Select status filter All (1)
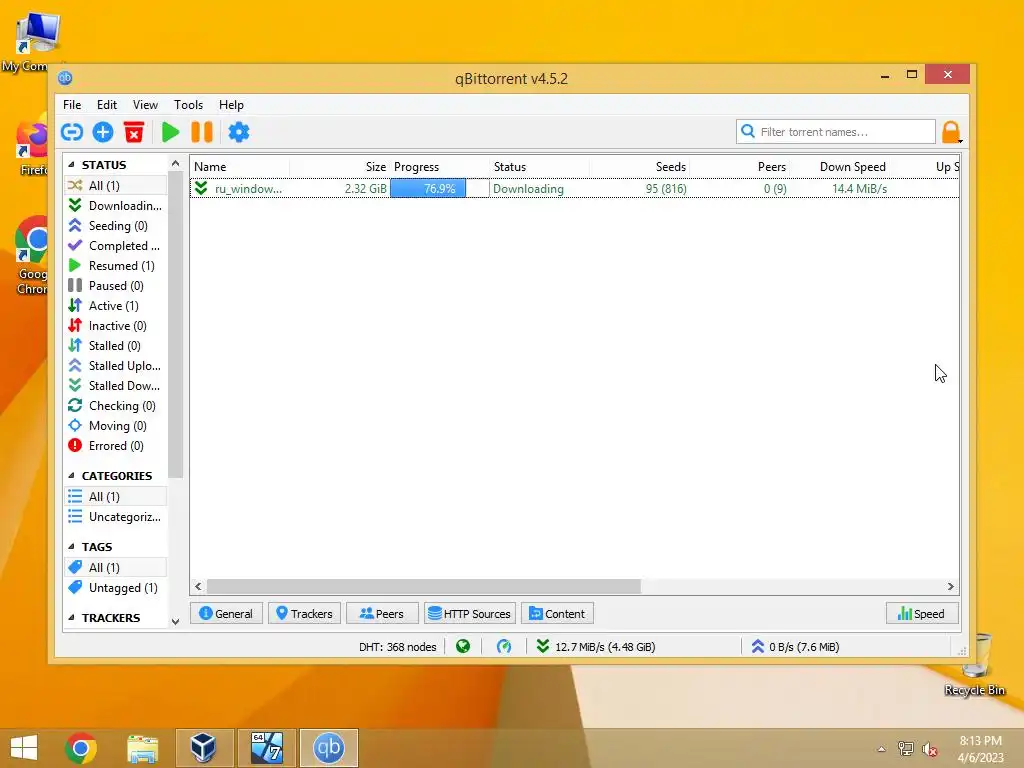Image resolution: width=1024 pixels, height=768 pixels. pyautogui.click(x=116, y=185)
